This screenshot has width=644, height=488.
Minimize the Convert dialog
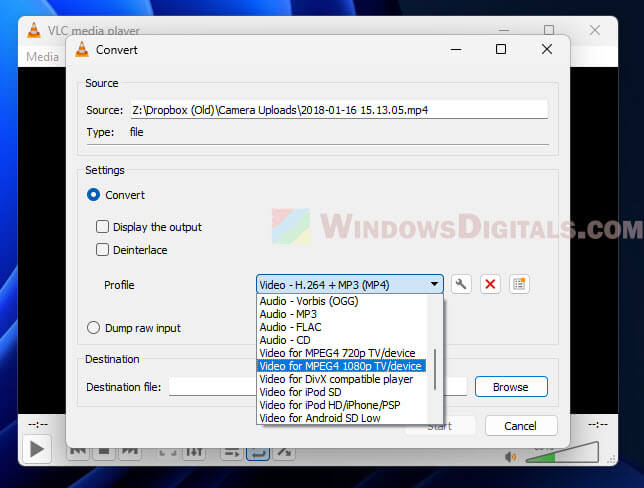click(x=456, y=50)
